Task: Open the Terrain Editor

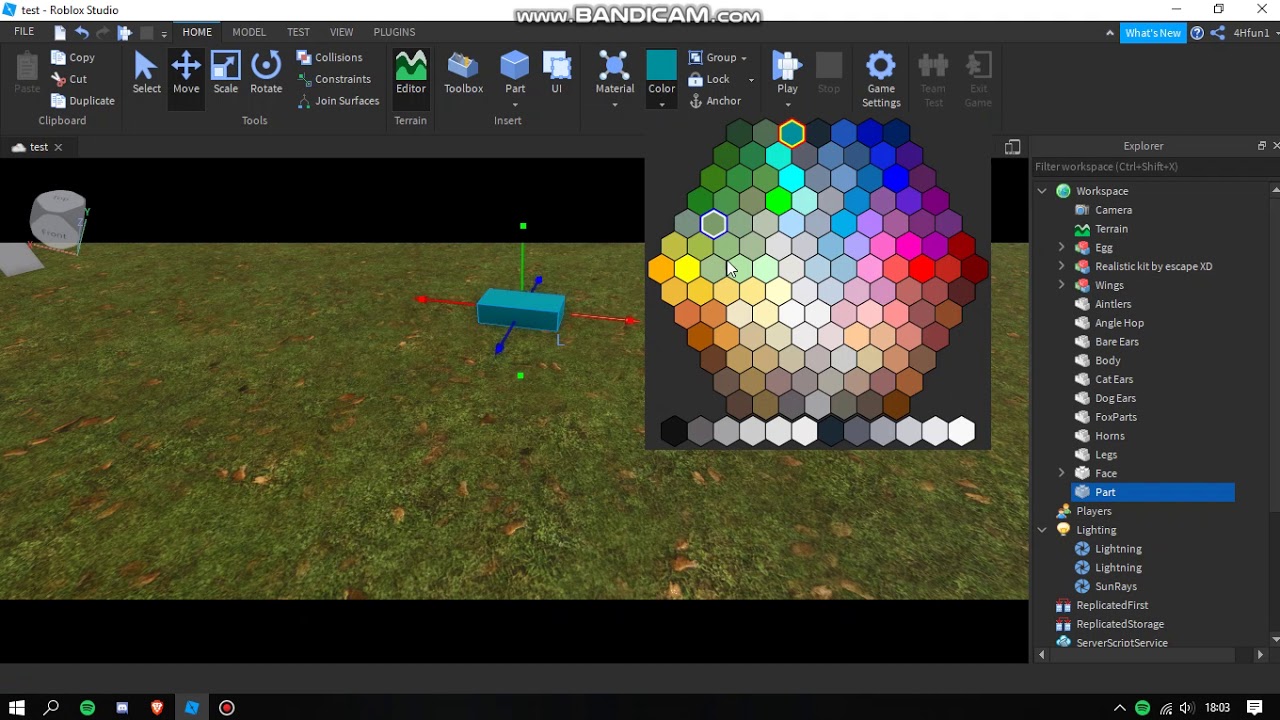Action: (411, 73)
